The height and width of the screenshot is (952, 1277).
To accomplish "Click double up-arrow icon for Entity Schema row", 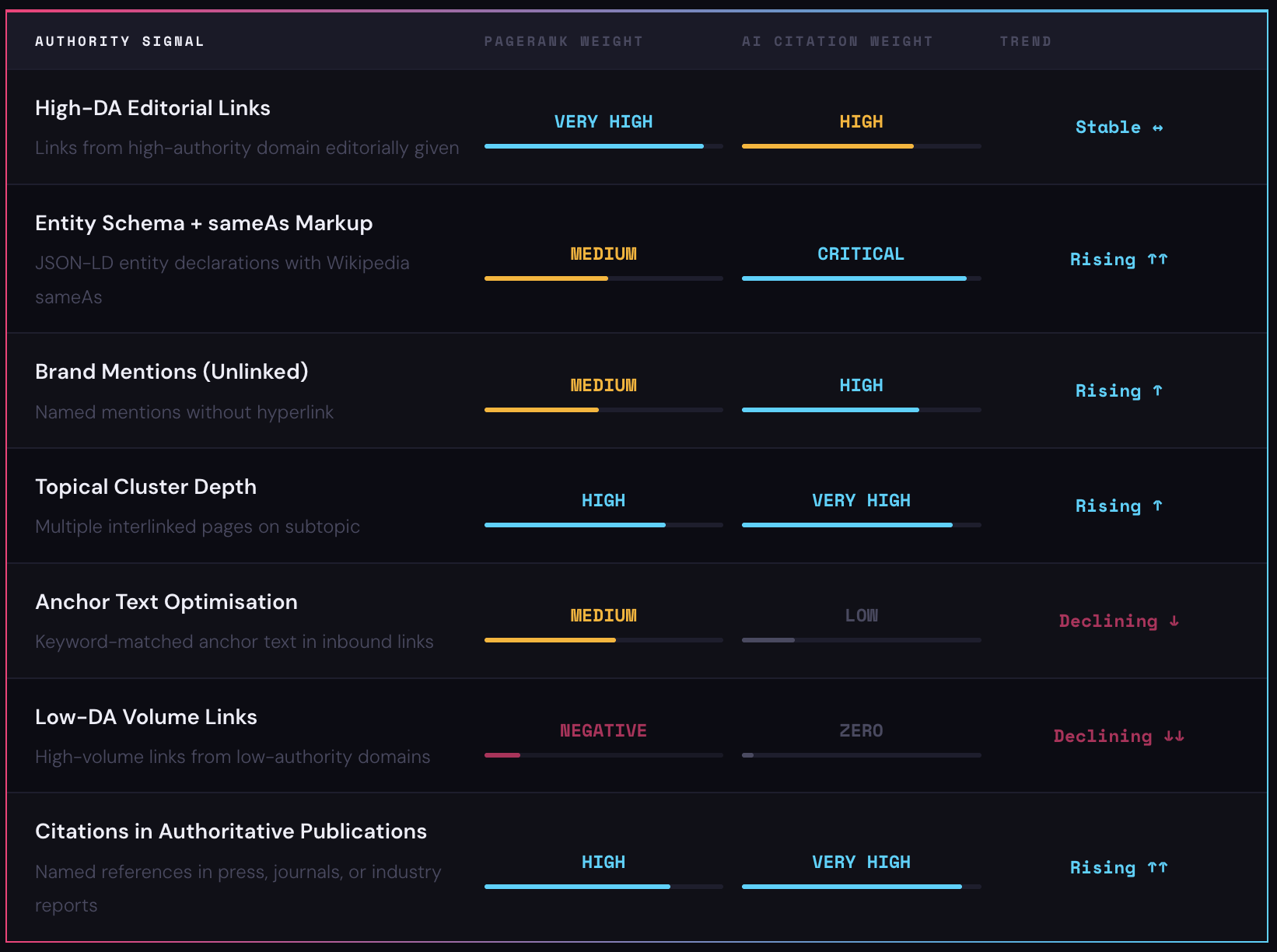I will point(1157,260).
